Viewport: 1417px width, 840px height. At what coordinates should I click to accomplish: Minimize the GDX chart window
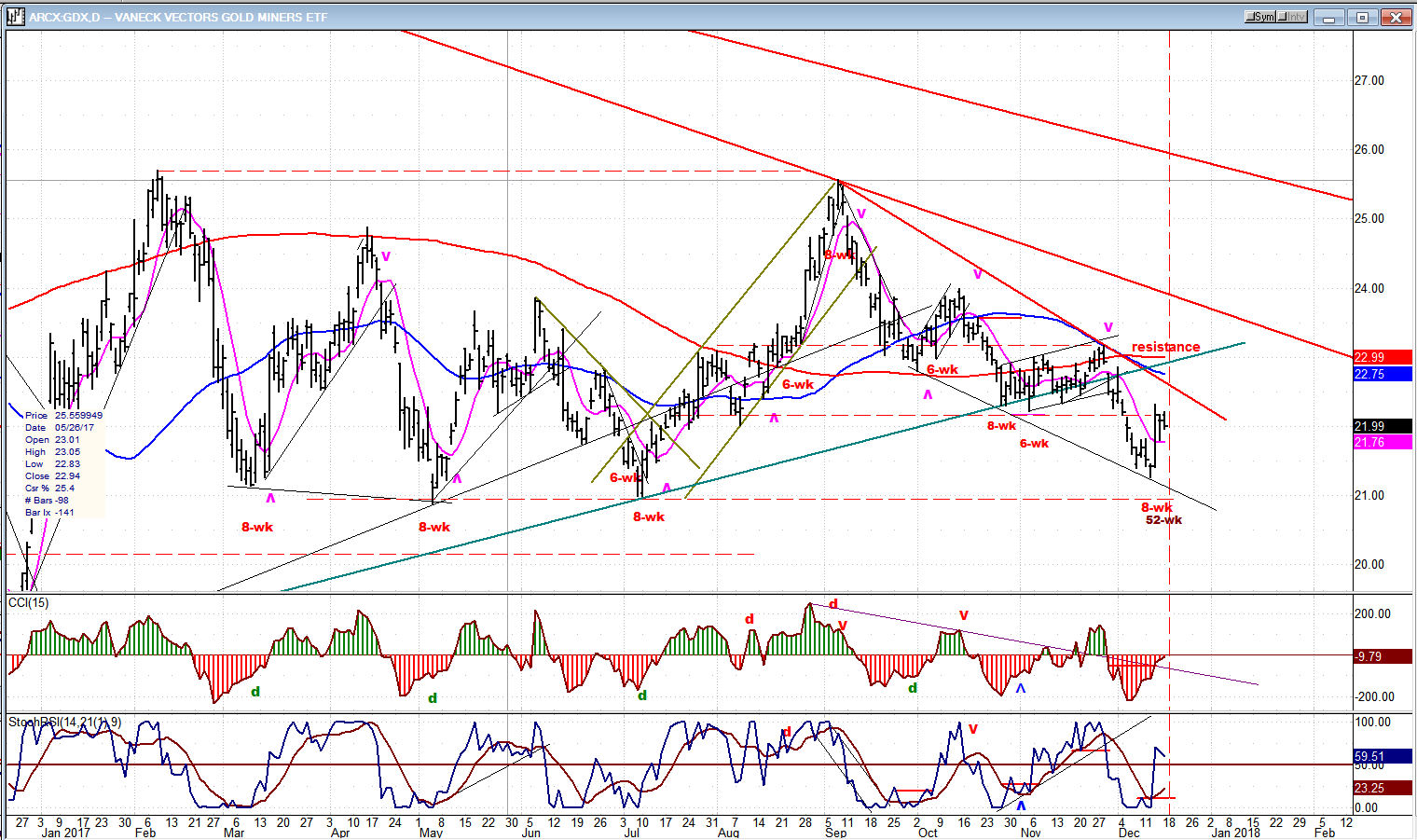(1331, 17)
